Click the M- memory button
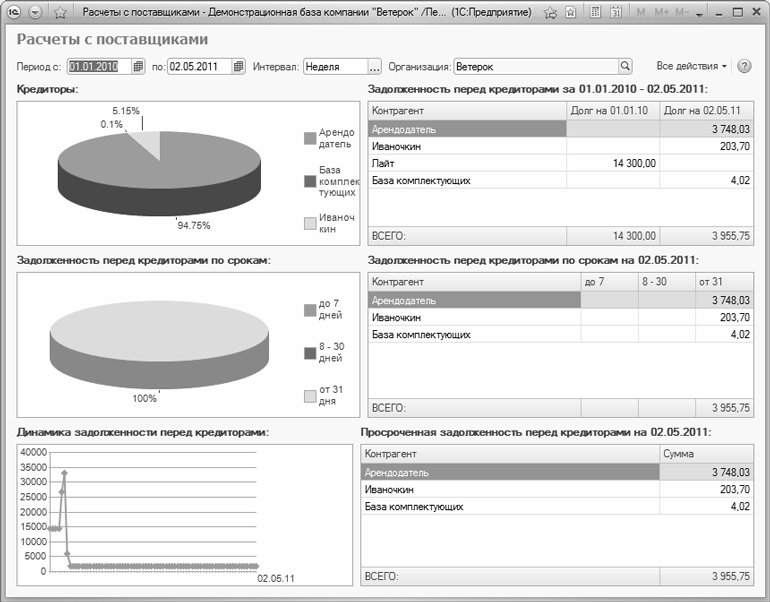The height and width of the screenshot is (602, 770). click(682, 12)
